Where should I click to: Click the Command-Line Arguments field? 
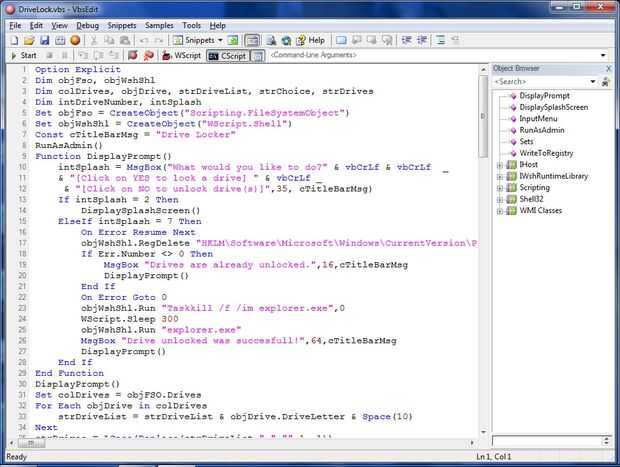[x=433, y=55]
